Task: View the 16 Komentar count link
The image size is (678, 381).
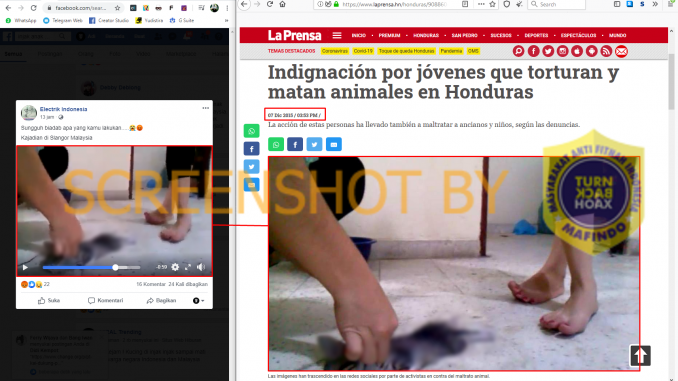Action: coord(151,284)
